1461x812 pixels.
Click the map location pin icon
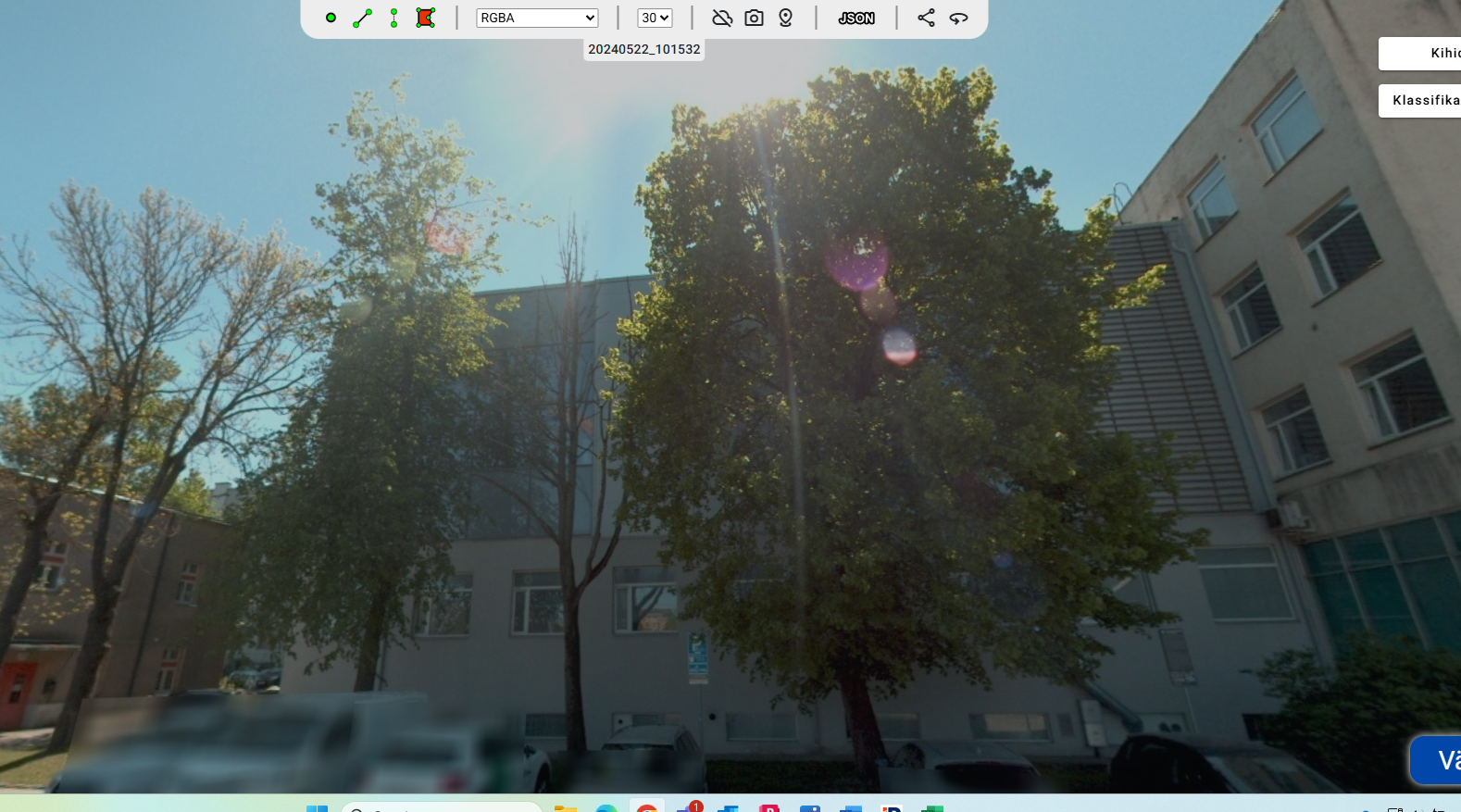tap(785, 18)
